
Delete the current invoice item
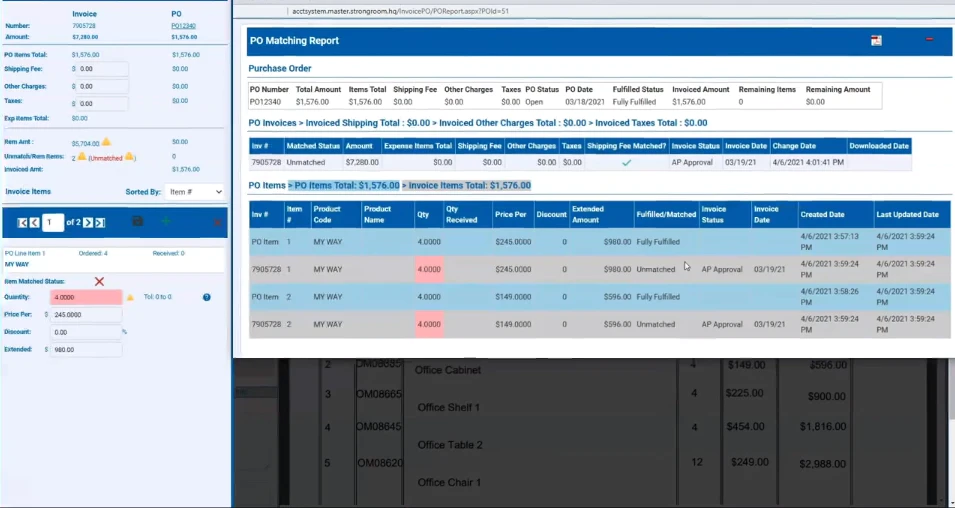pos(217,222)
